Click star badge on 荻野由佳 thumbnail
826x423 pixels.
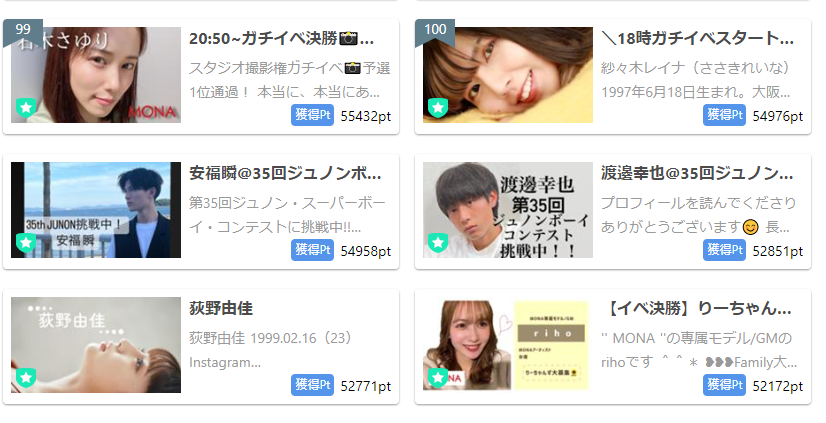[x=26, y=378]
